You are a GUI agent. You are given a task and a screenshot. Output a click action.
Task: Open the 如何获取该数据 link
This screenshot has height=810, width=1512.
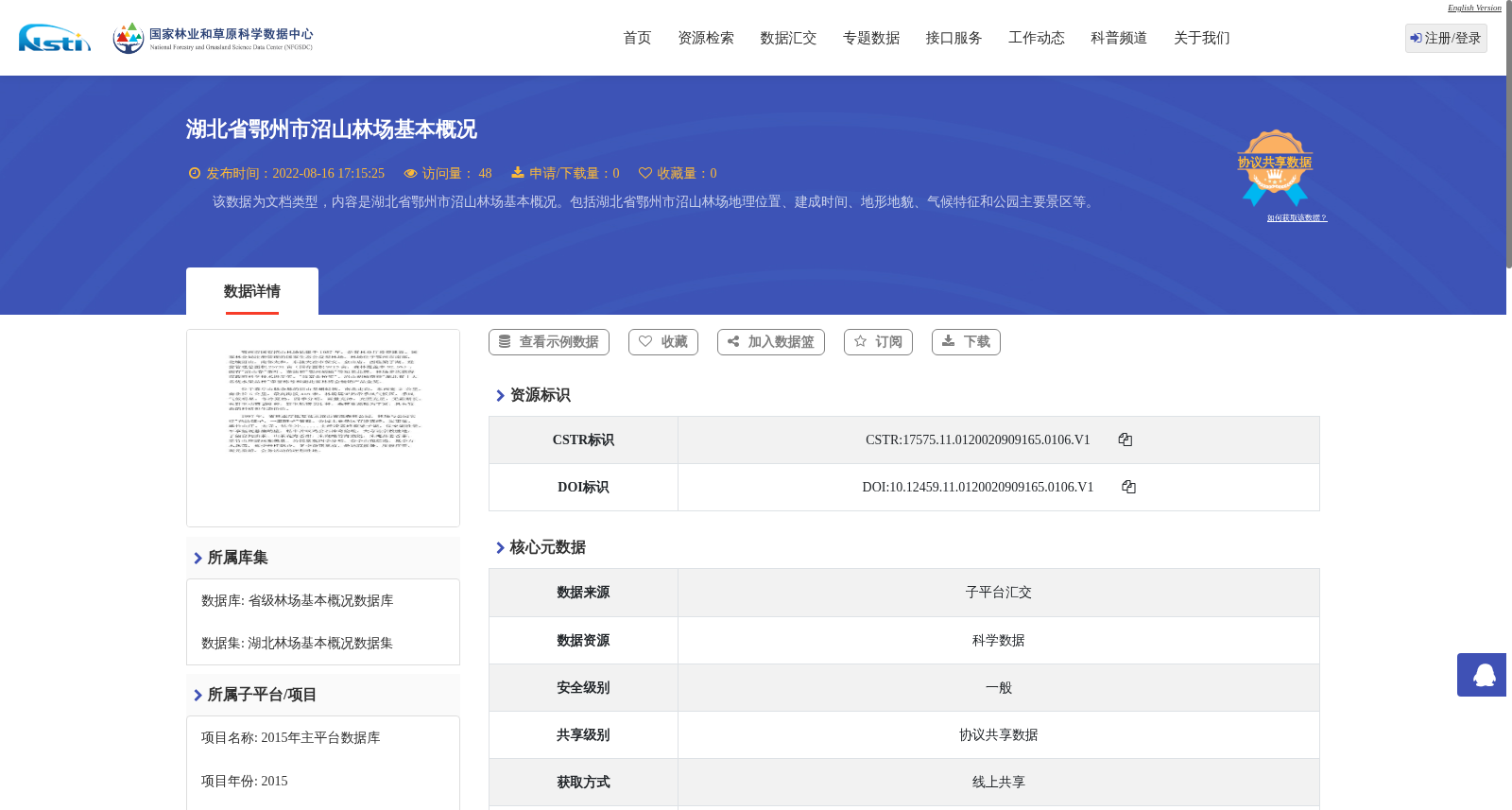tap(1297, 217)
